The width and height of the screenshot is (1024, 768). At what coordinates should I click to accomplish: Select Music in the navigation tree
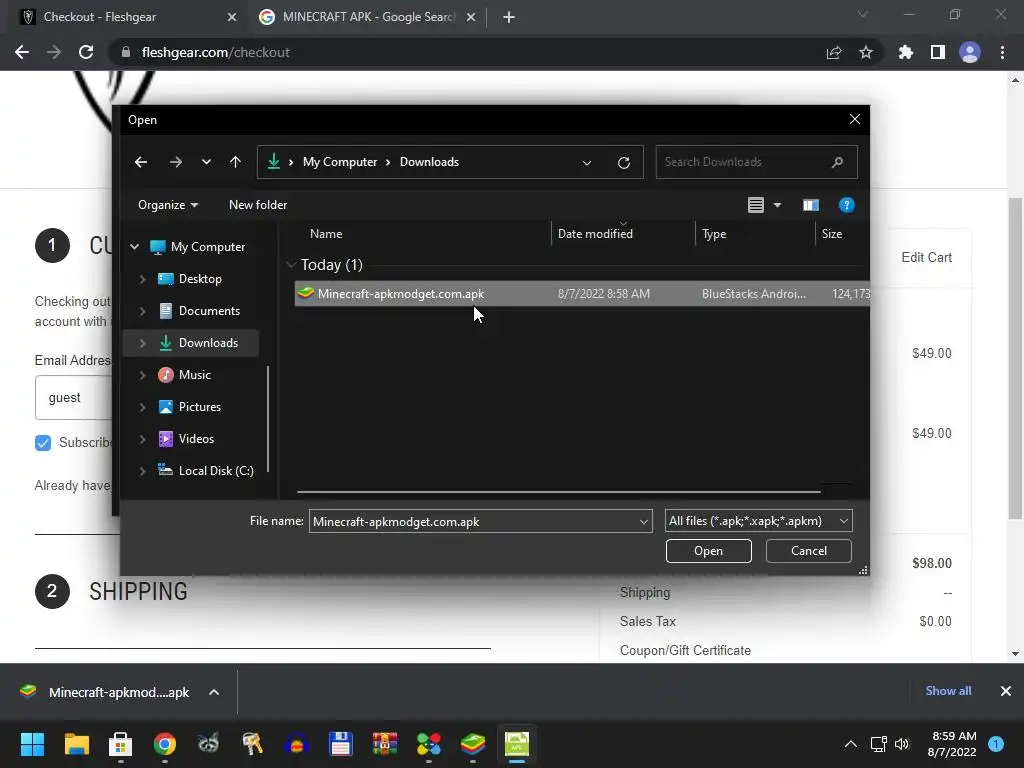coord(195,375)
